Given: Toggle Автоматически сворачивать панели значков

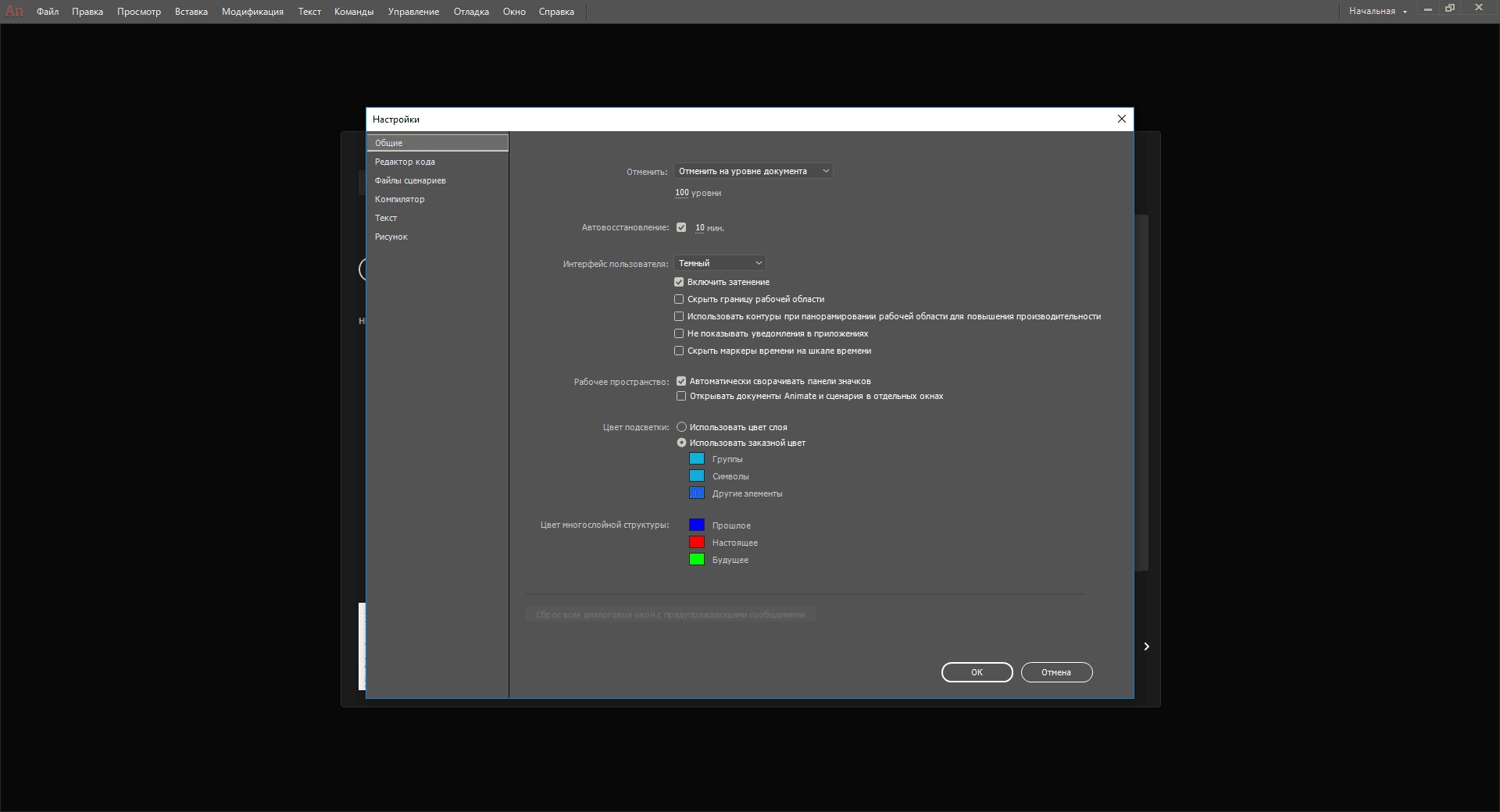Looking at the screenshot, I should 681,381.
